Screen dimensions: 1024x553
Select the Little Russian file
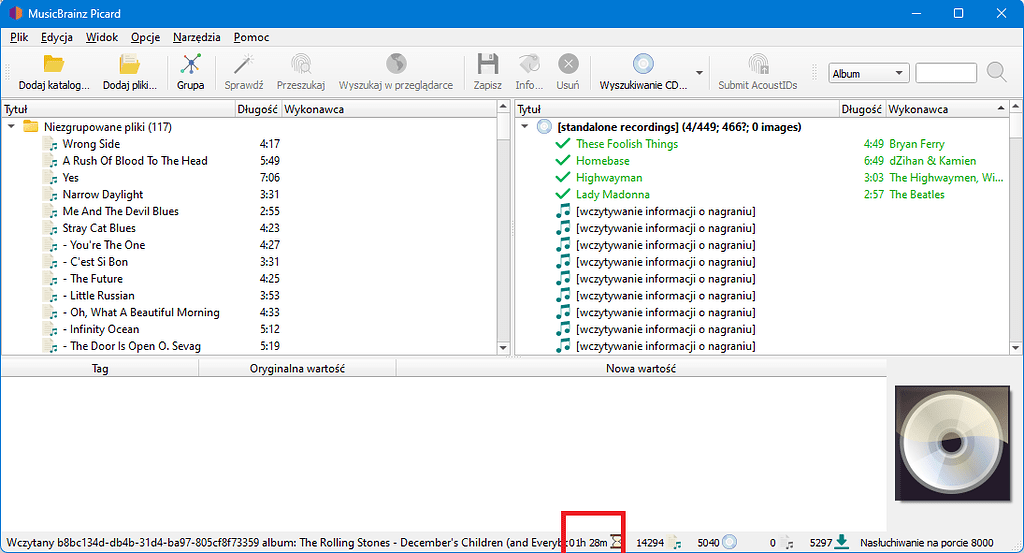tap(99, 296)
